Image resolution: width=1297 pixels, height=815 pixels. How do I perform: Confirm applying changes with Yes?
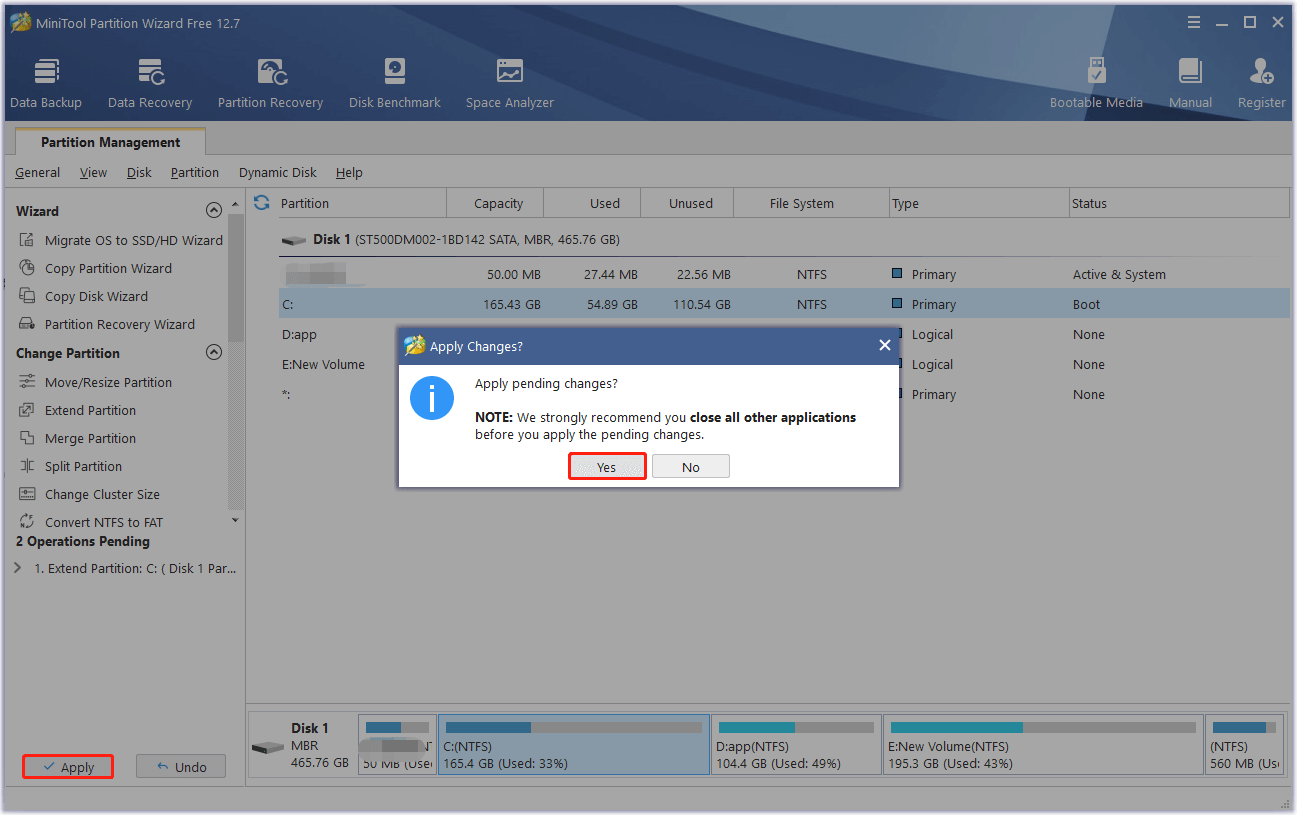click(x=607, y=466)
